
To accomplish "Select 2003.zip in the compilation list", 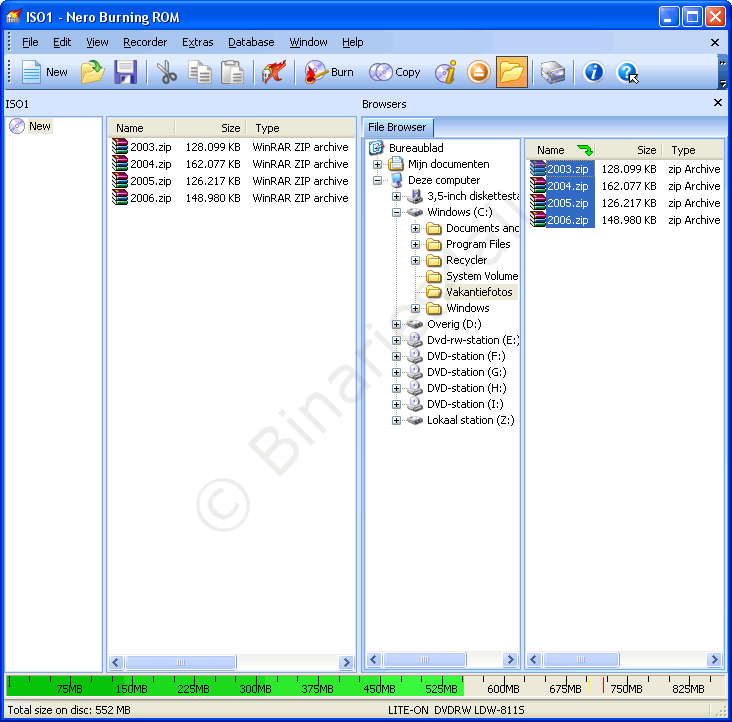I will pos(150,147).
